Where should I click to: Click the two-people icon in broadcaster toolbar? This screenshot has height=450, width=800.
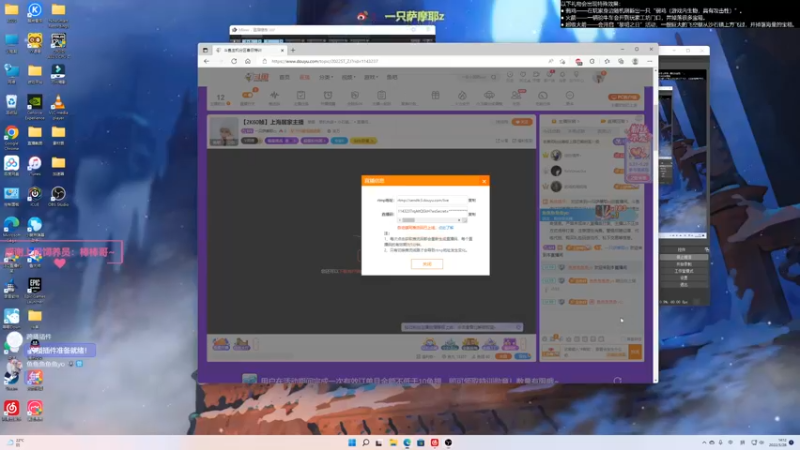click(516, 95)
